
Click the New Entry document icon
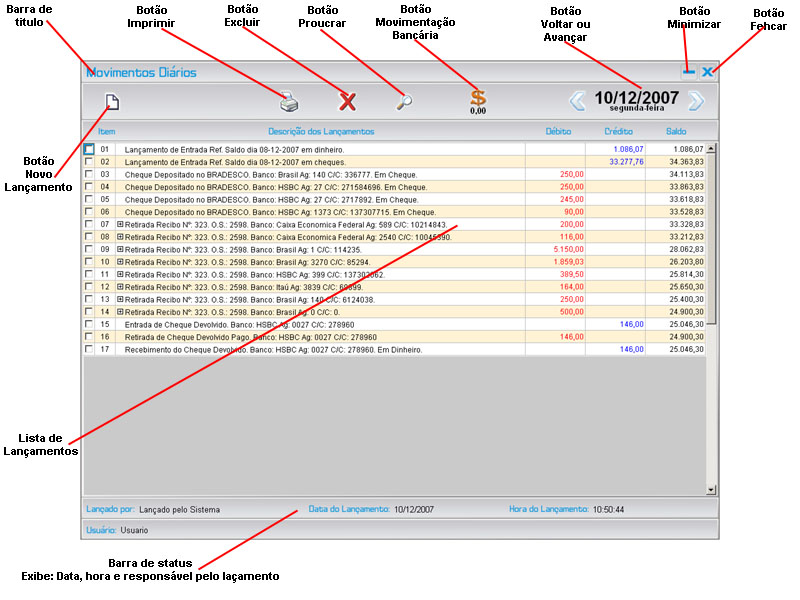pos(112,100)
